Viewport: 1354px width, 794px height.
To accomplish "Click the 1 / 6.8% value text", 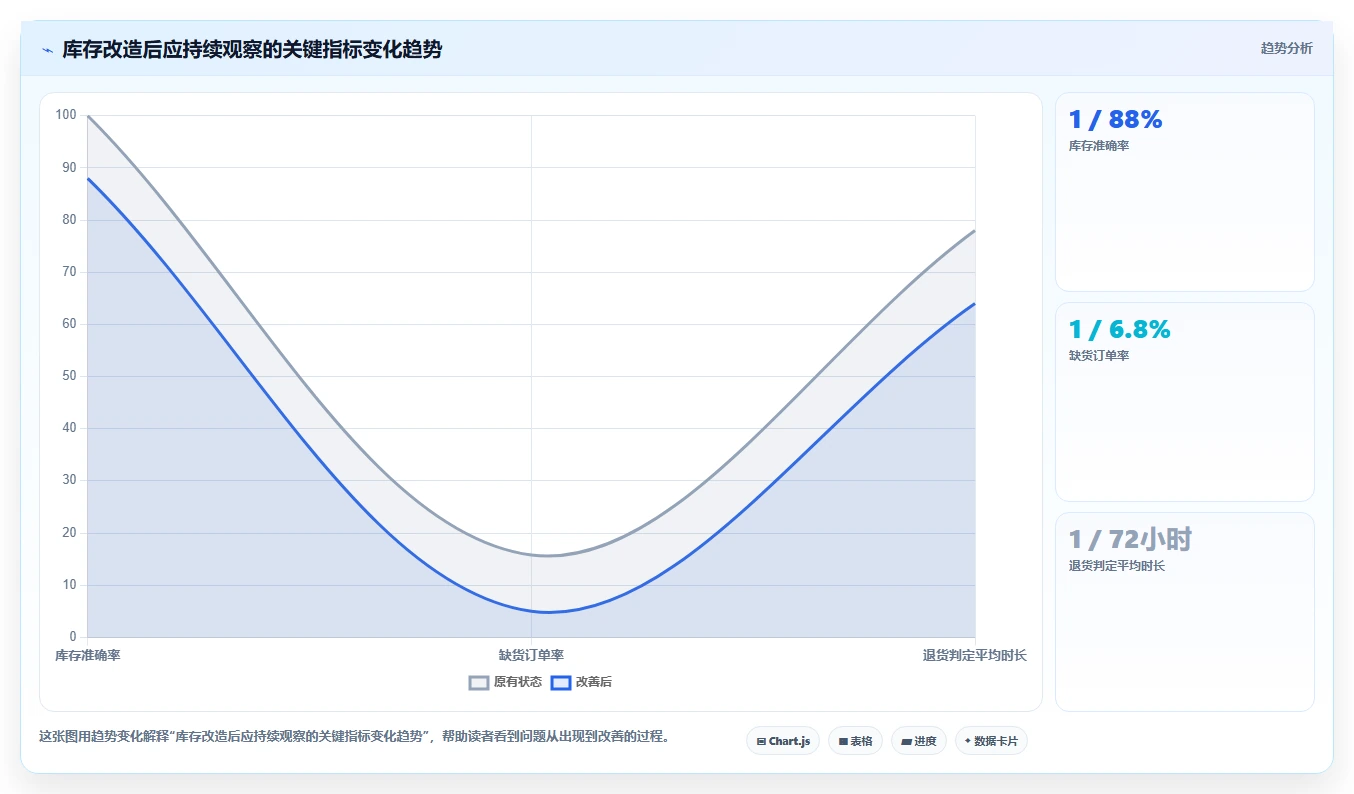I will click(x=1119, y=330).
